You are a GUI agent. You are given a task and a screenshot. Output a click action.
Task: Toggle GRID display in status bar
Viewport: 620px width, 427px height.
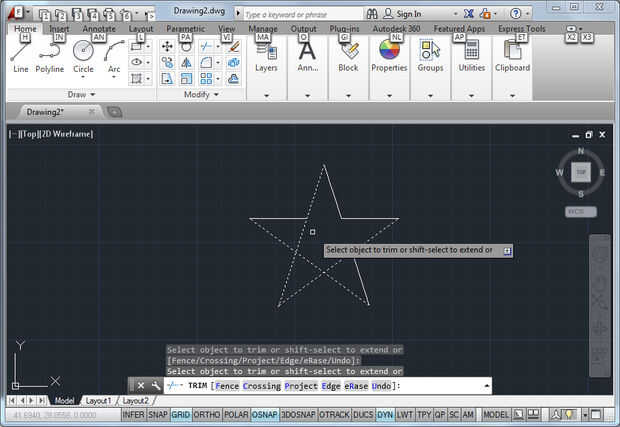pos(180,414)
